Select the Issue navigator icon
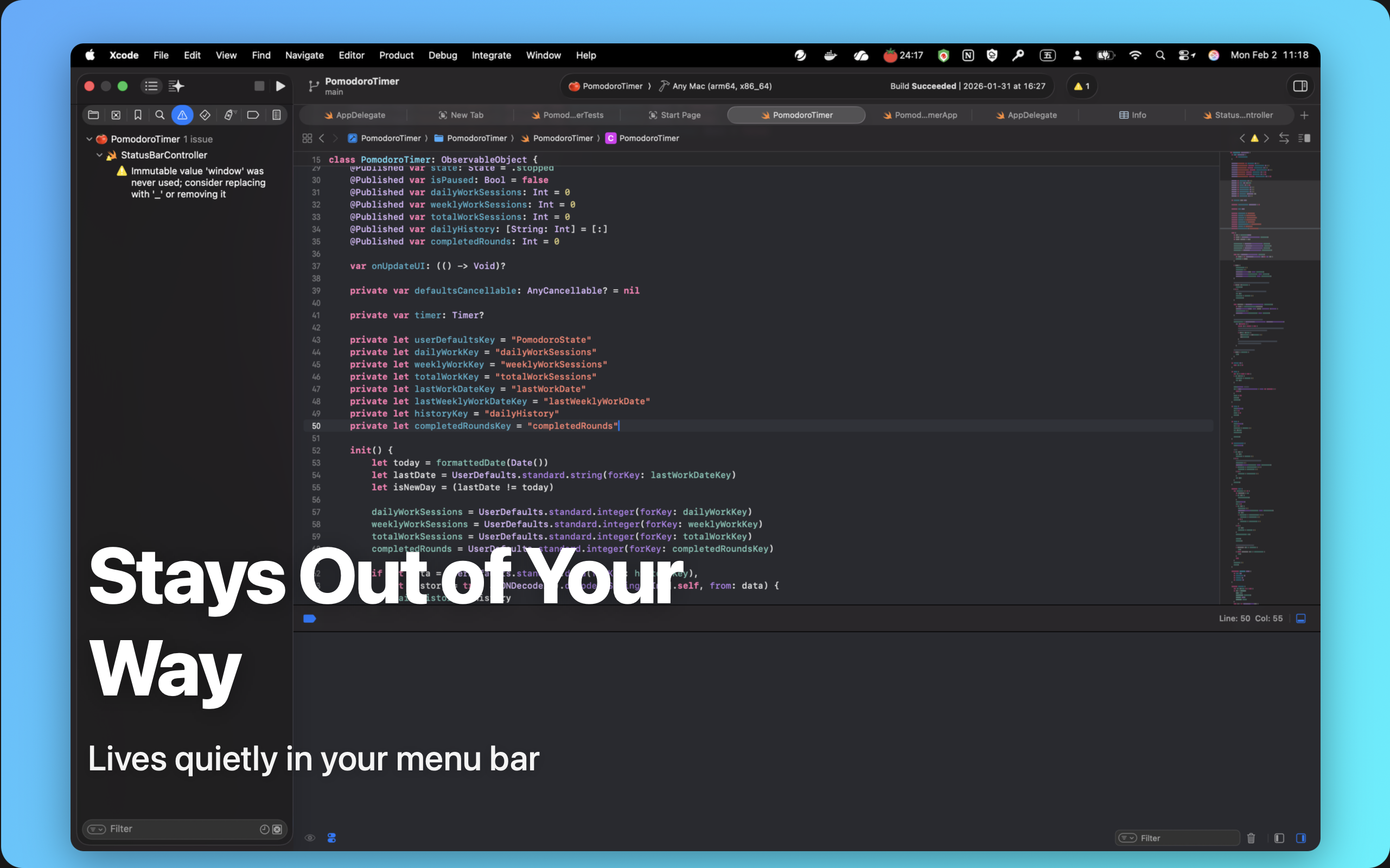1390x868 pixels. (x=182, y=116)
